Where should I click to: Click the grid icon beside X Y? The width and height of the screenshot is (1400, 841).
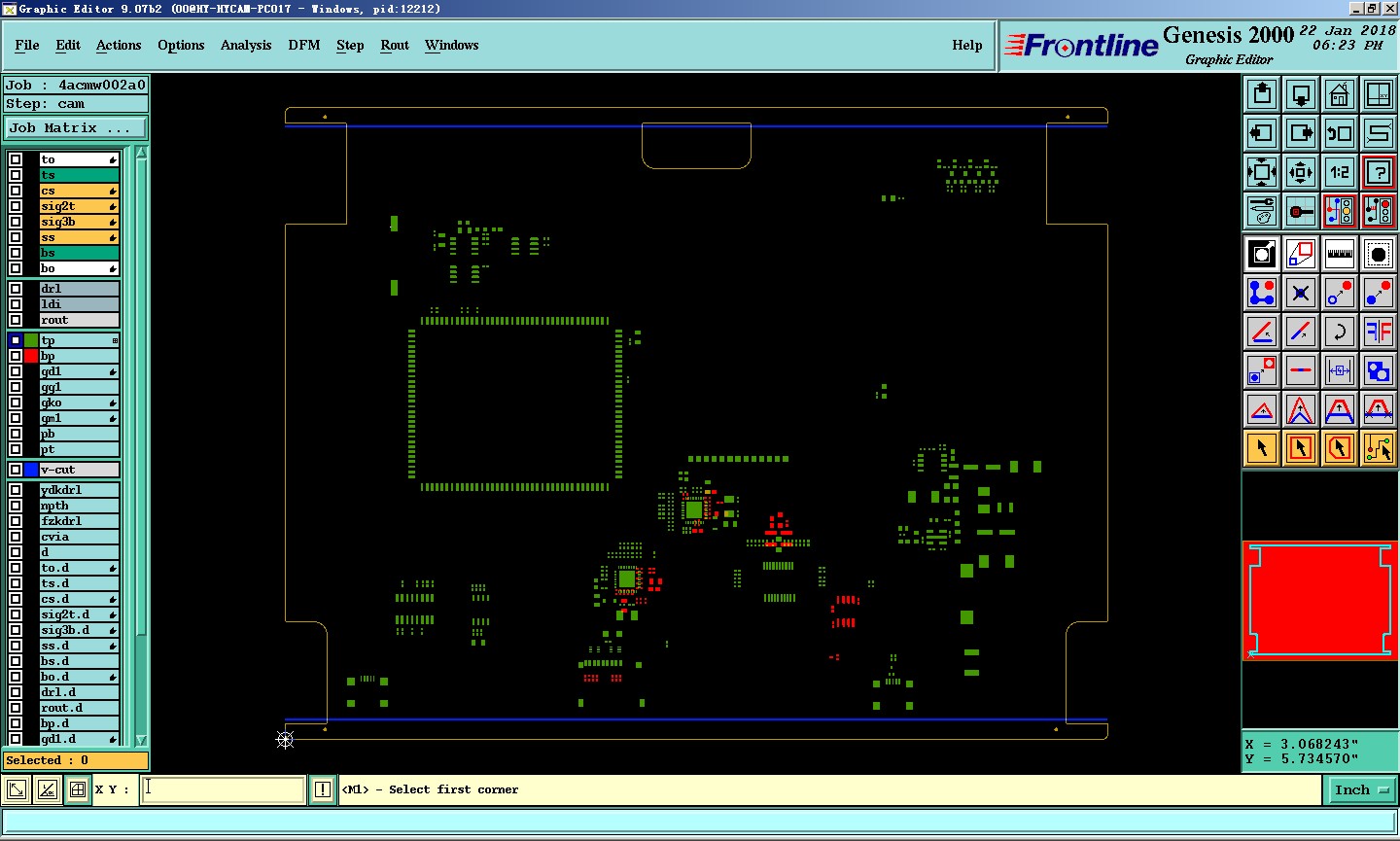click(78, 789)
